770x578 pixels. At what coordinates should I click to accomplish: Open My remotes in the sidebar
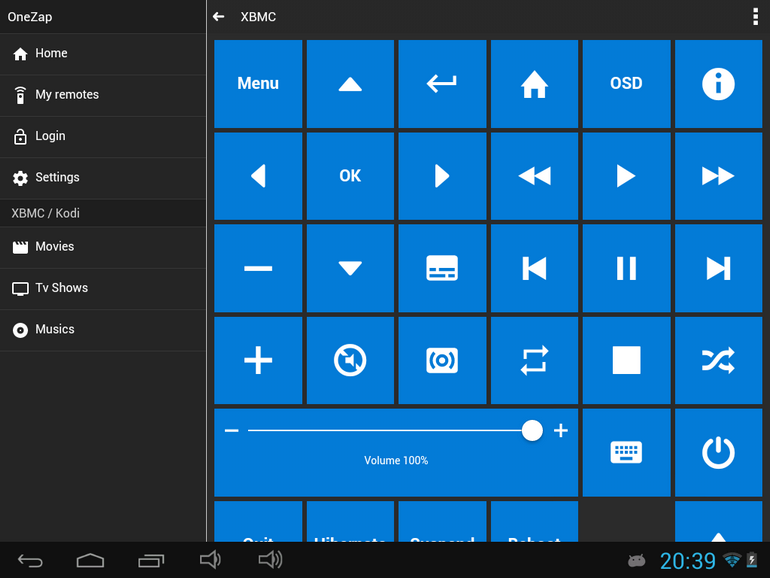pos(103,95)
